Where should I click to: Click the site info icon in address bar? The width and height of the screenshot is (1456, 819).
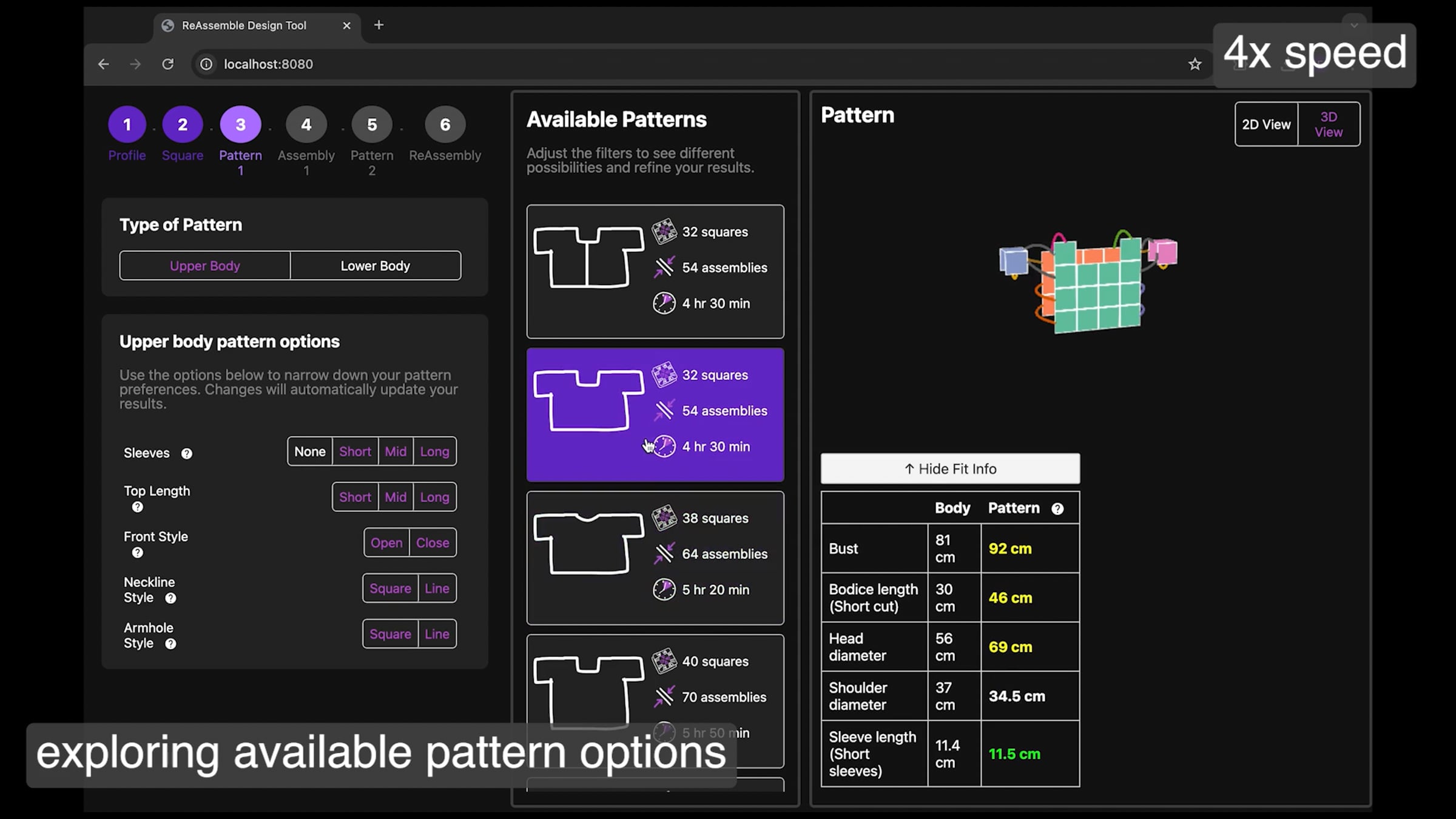coord(206,64)
